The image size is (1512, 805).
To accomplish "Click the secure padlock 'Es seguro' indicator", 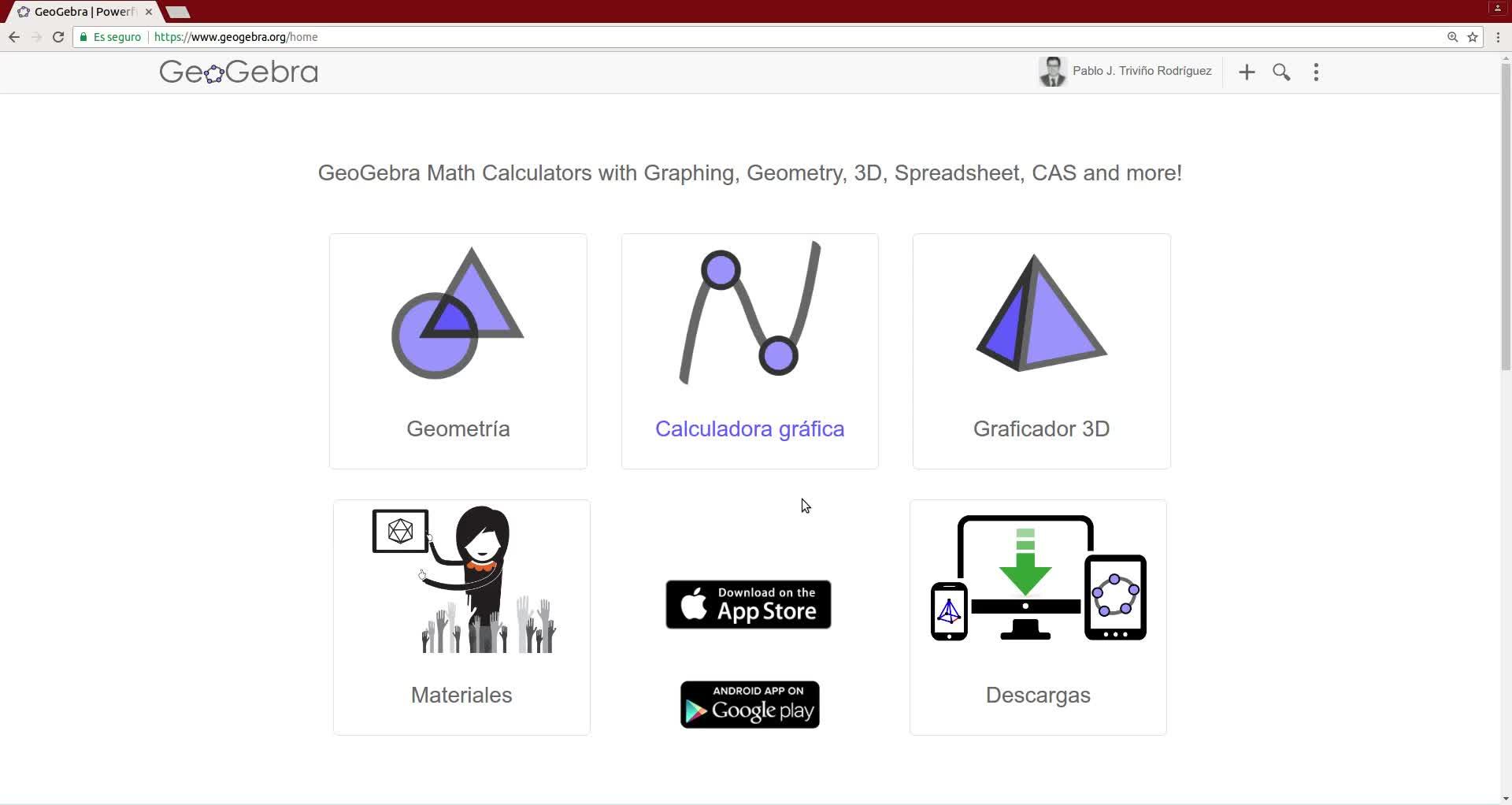I will [110, 37].
